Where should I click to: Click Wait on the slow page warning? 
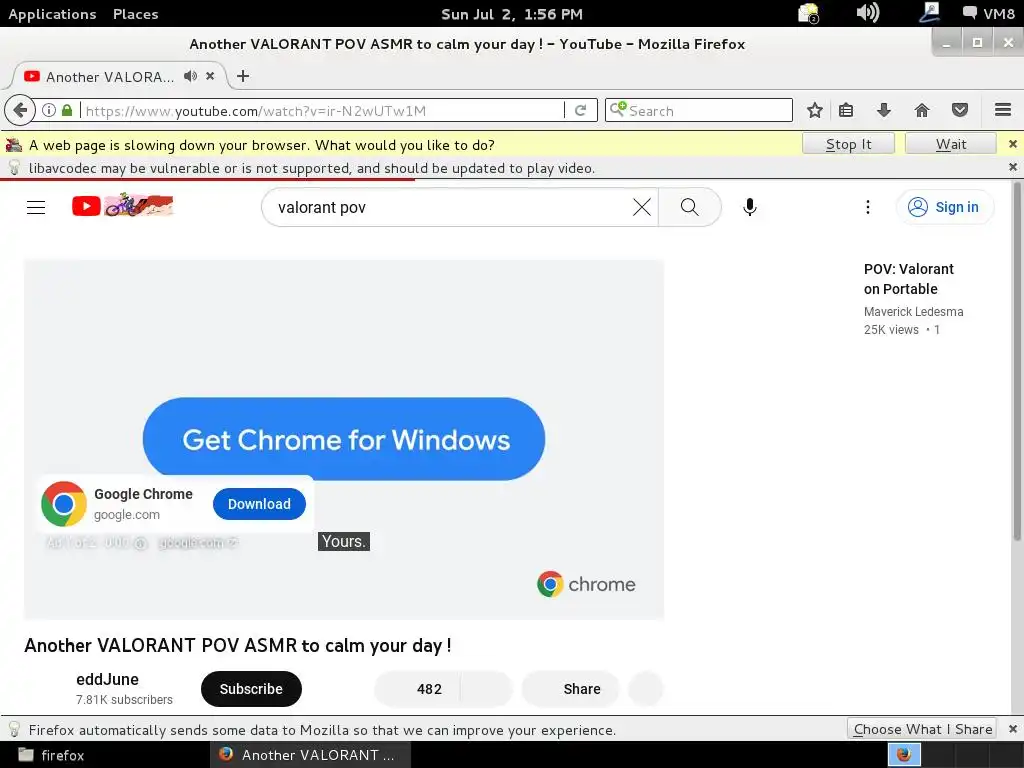tap(950, 144)
